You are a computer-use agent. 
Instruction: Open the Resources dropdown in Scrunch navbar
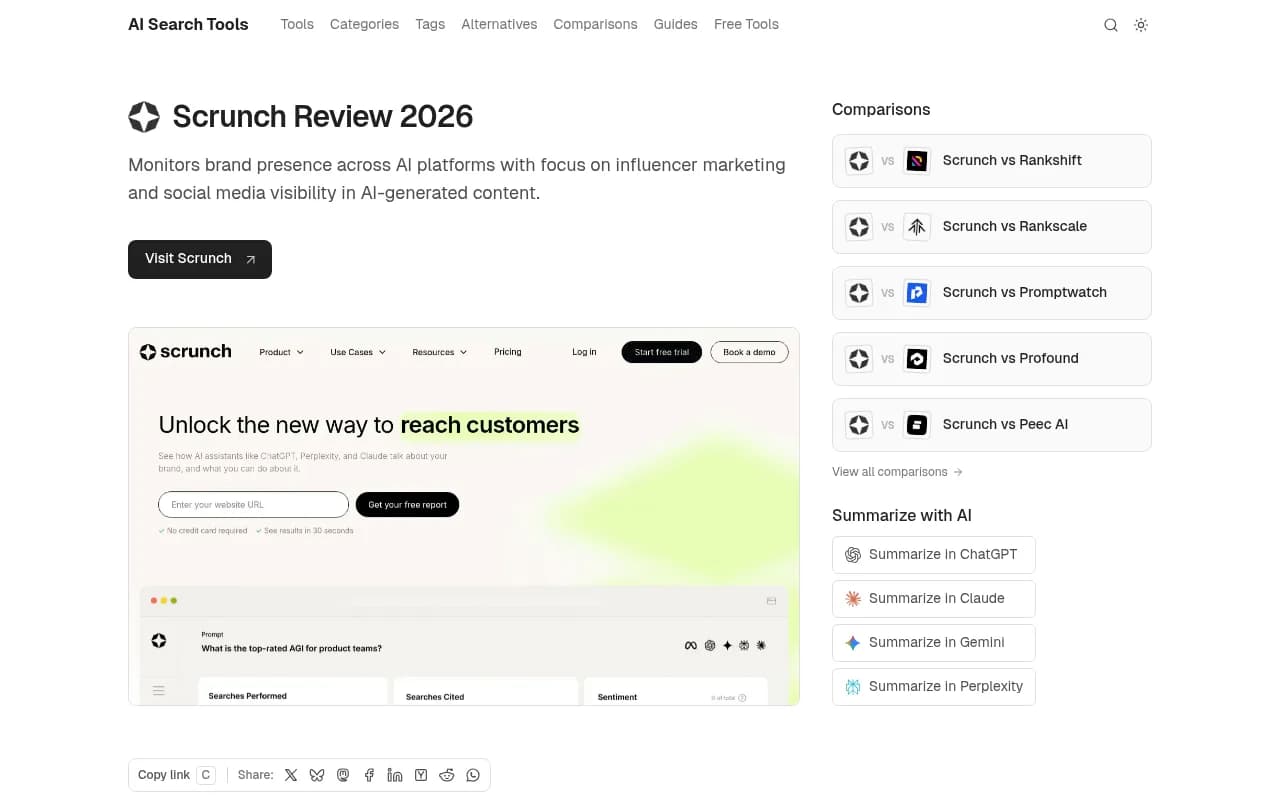click(x=439, y=352)
